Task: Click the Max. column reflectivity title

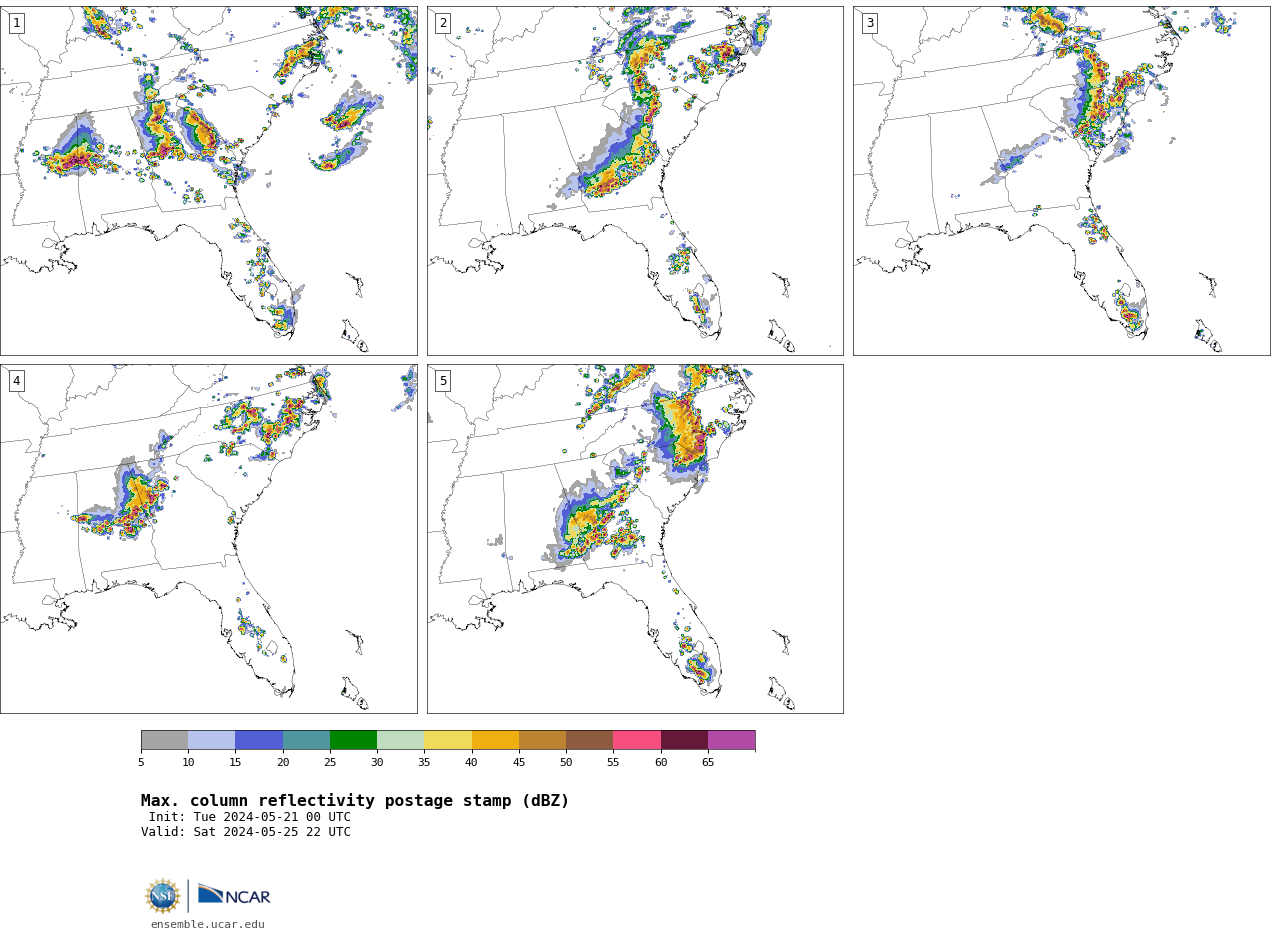Action: point(355,801)
